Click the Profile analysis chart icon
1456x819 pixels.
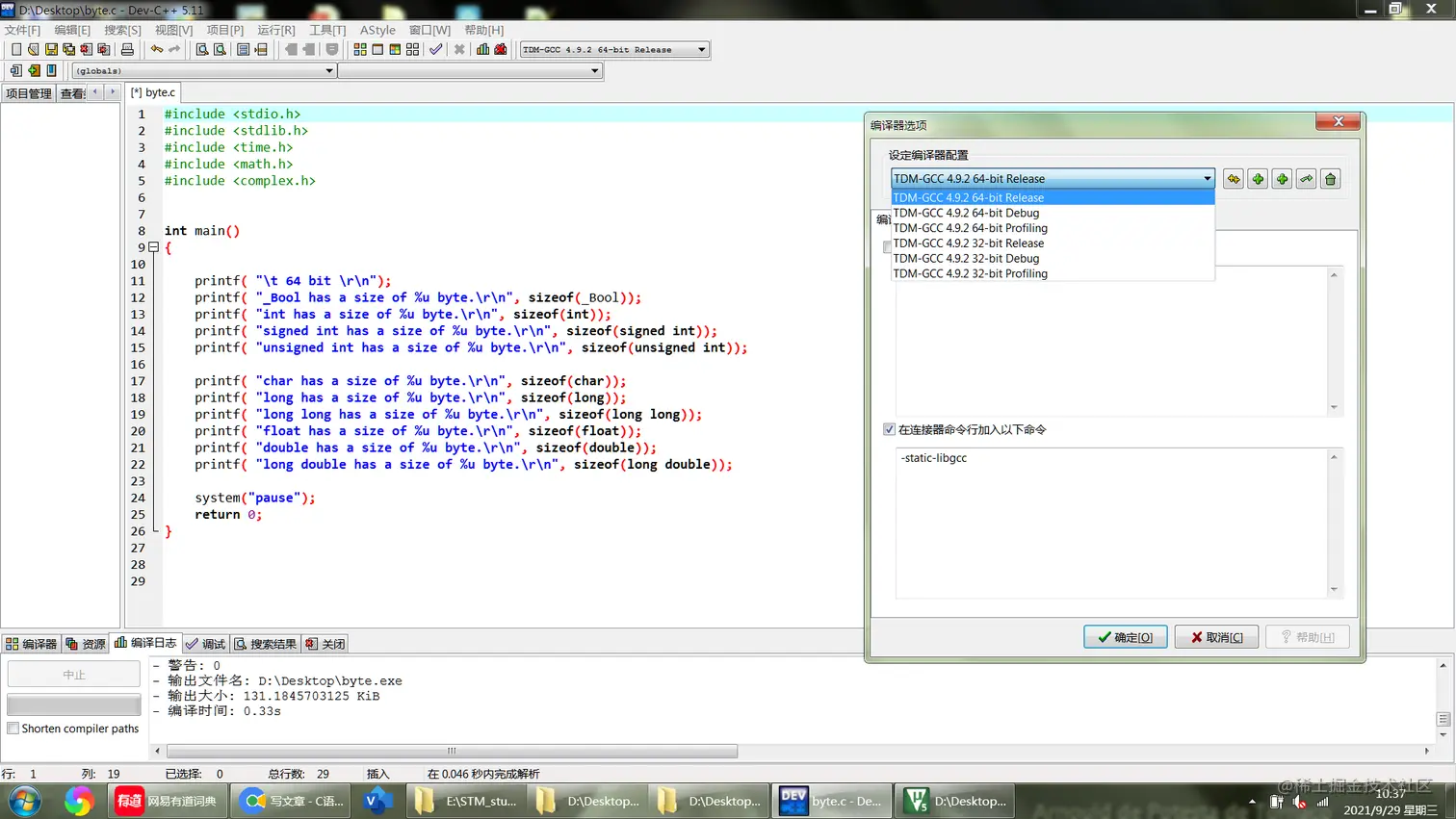482,50
